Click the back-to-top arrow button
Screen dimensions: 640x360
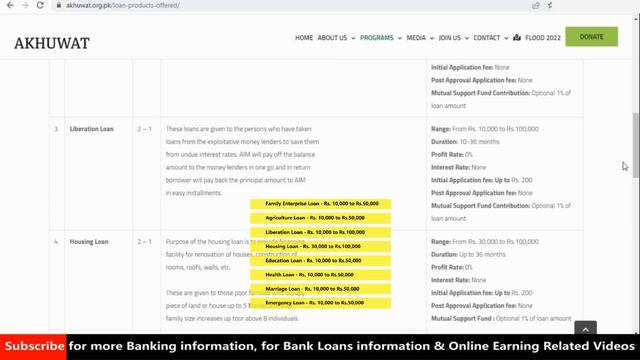[x=585, y=328]
